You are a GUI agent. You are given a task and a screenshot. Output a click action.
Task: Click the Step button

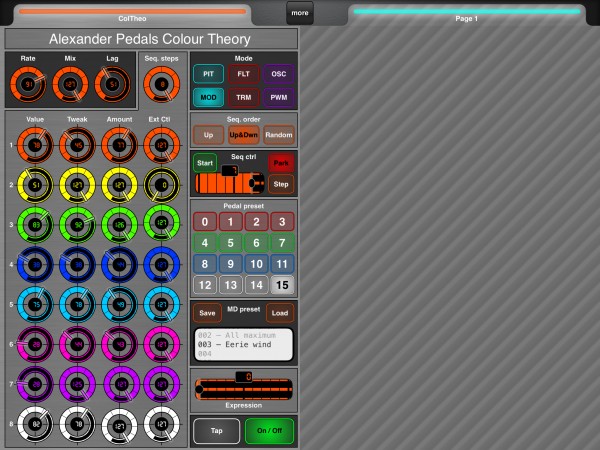pos(281,184)
